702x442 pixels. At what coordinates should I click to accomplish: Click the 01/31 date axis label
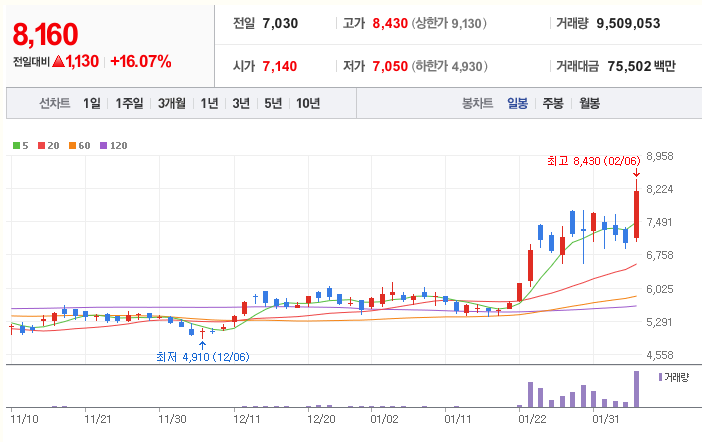pyautogui.click(x=606, y=419)
